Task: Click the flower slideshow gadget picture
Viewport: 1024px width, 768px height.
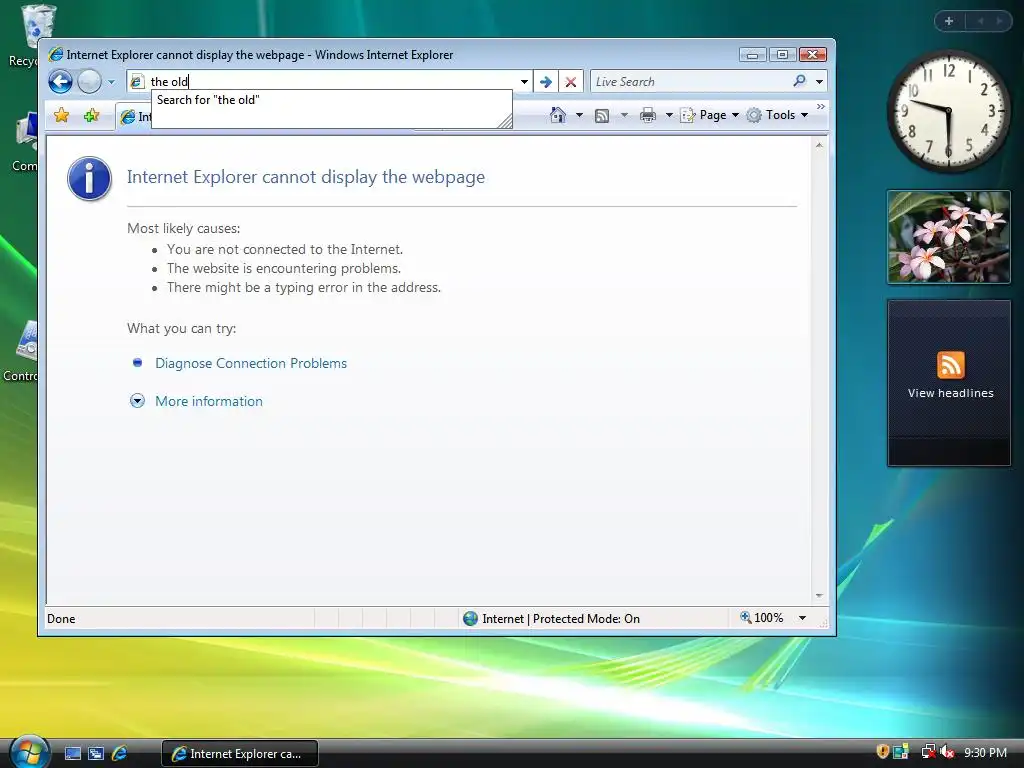Action: tap(949, 237)
